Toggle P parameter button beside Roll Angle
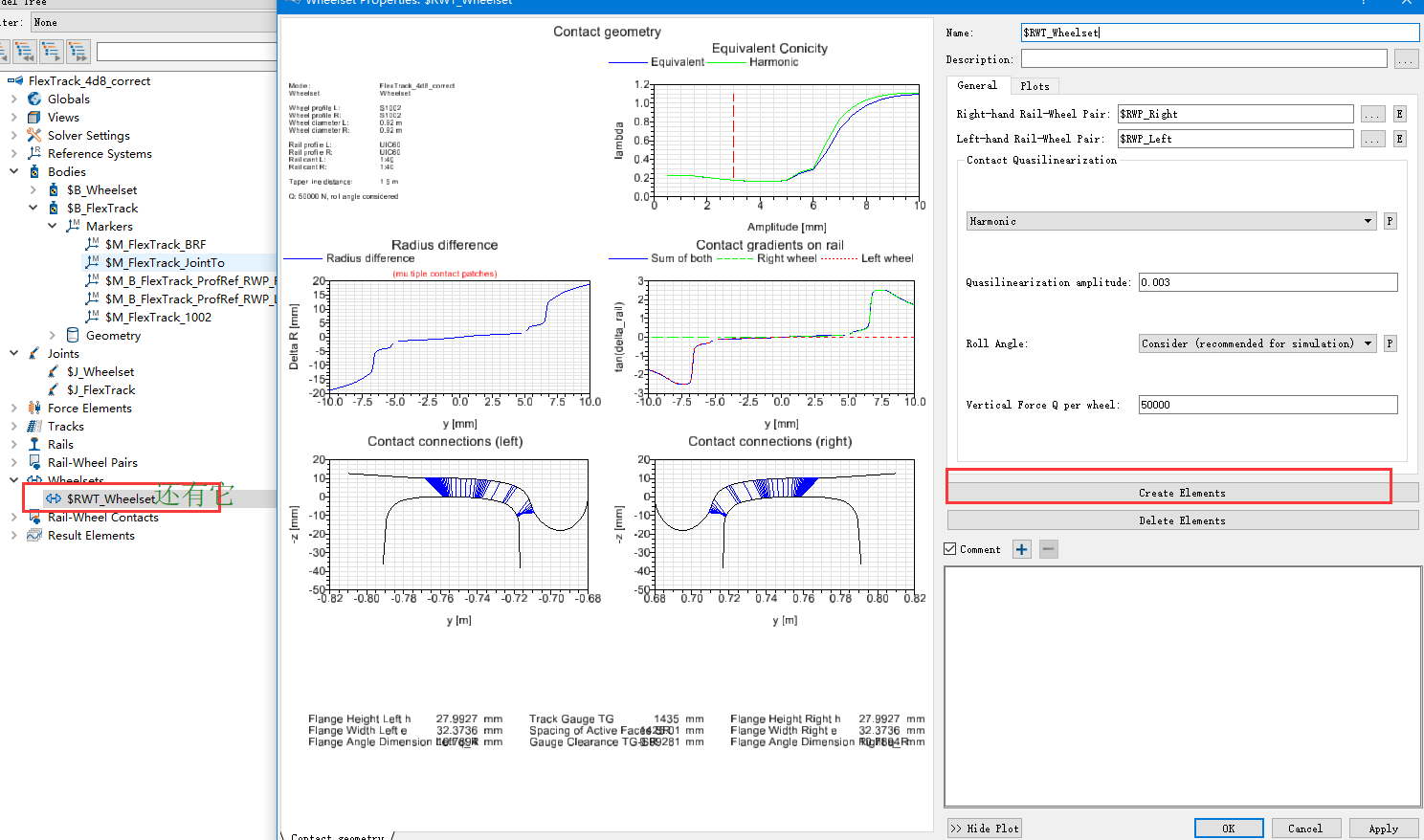 (x=1390, y=343)
